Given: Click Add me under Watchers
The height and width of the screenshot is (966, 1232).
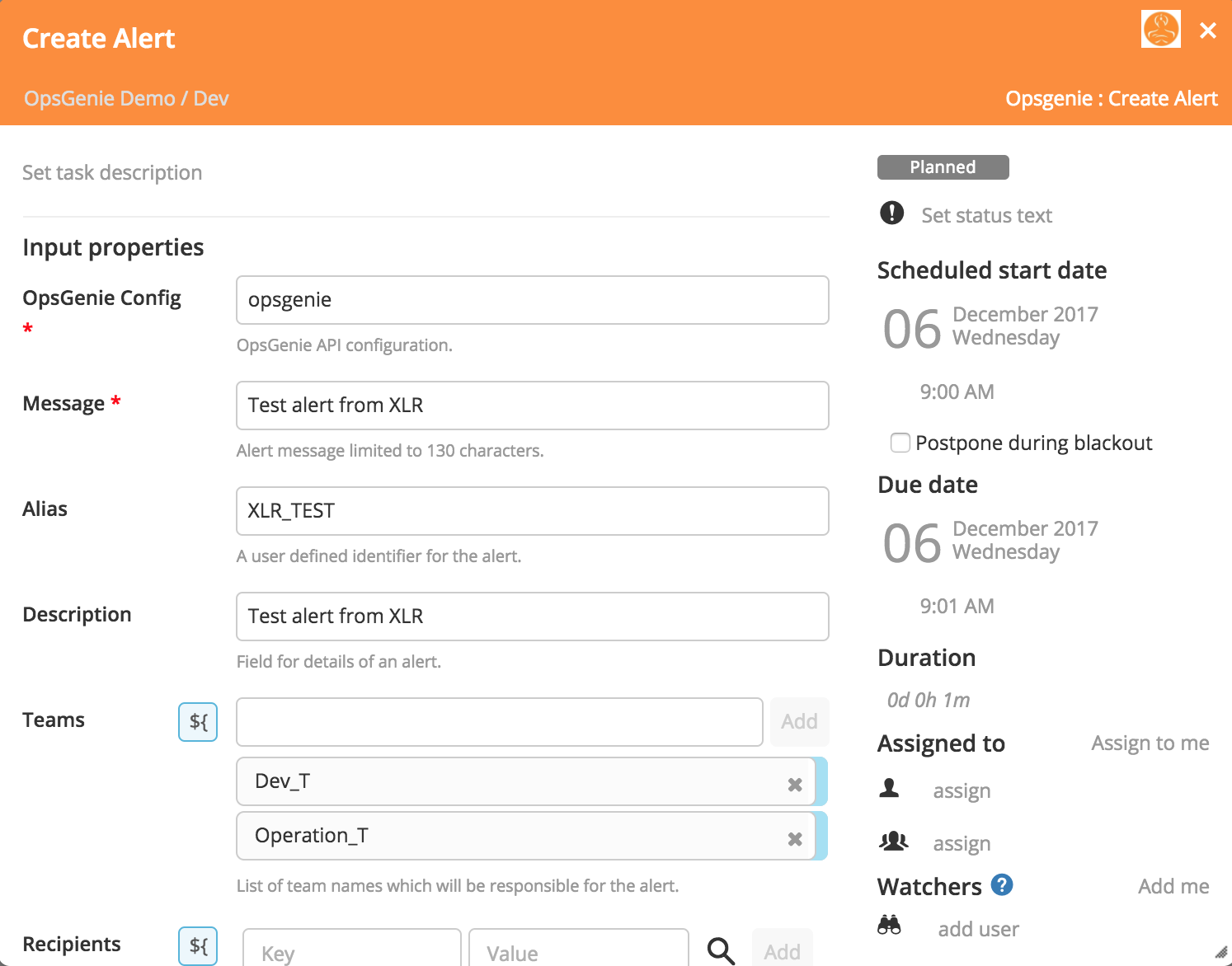Looking at the screenshot, I should [x=1173, y=886].
